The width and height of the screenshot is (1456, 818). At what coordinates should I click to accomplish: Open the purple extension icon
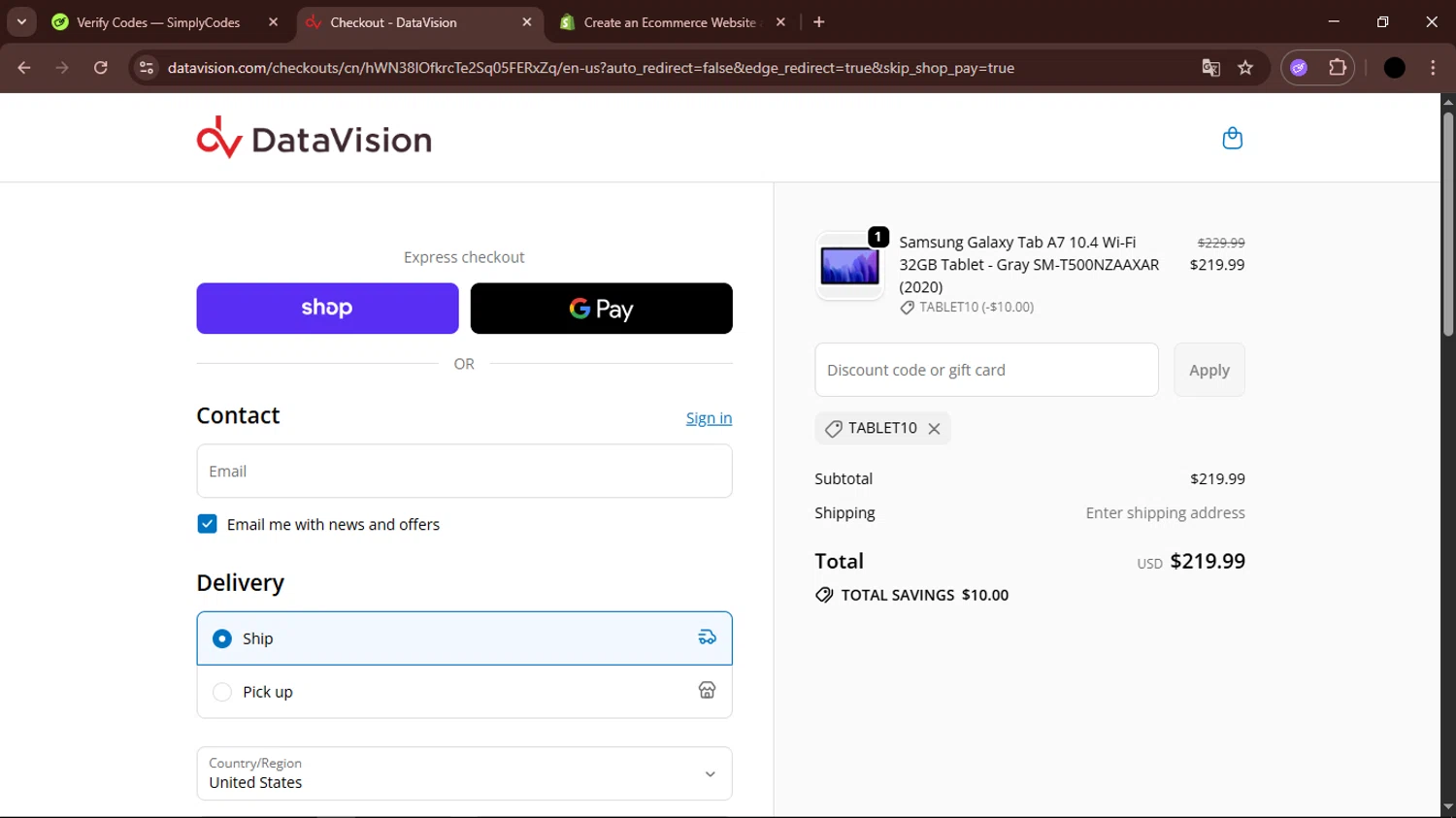tap(1299, 68)
